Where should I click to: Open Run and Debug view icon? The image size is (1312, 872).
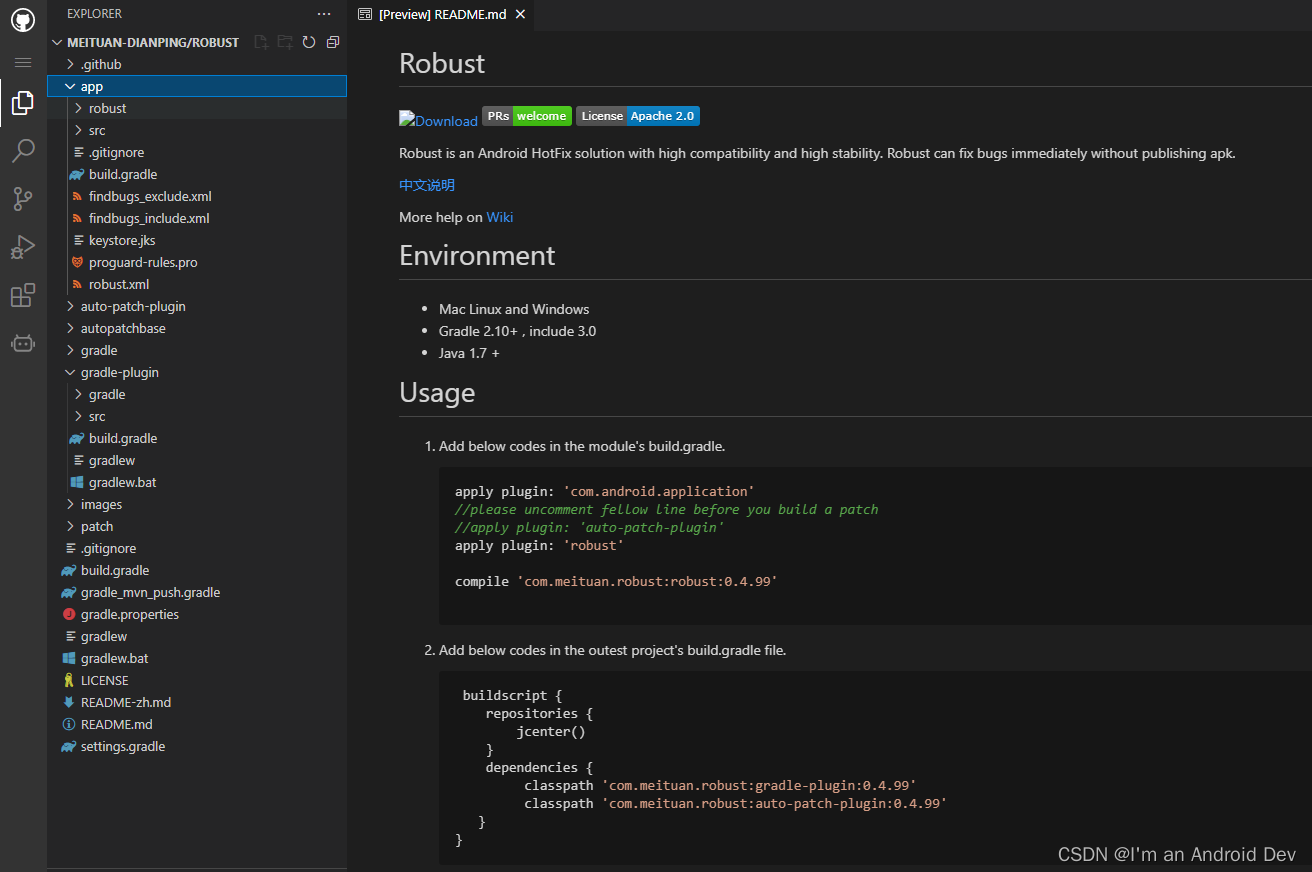(x=22, y=247)
